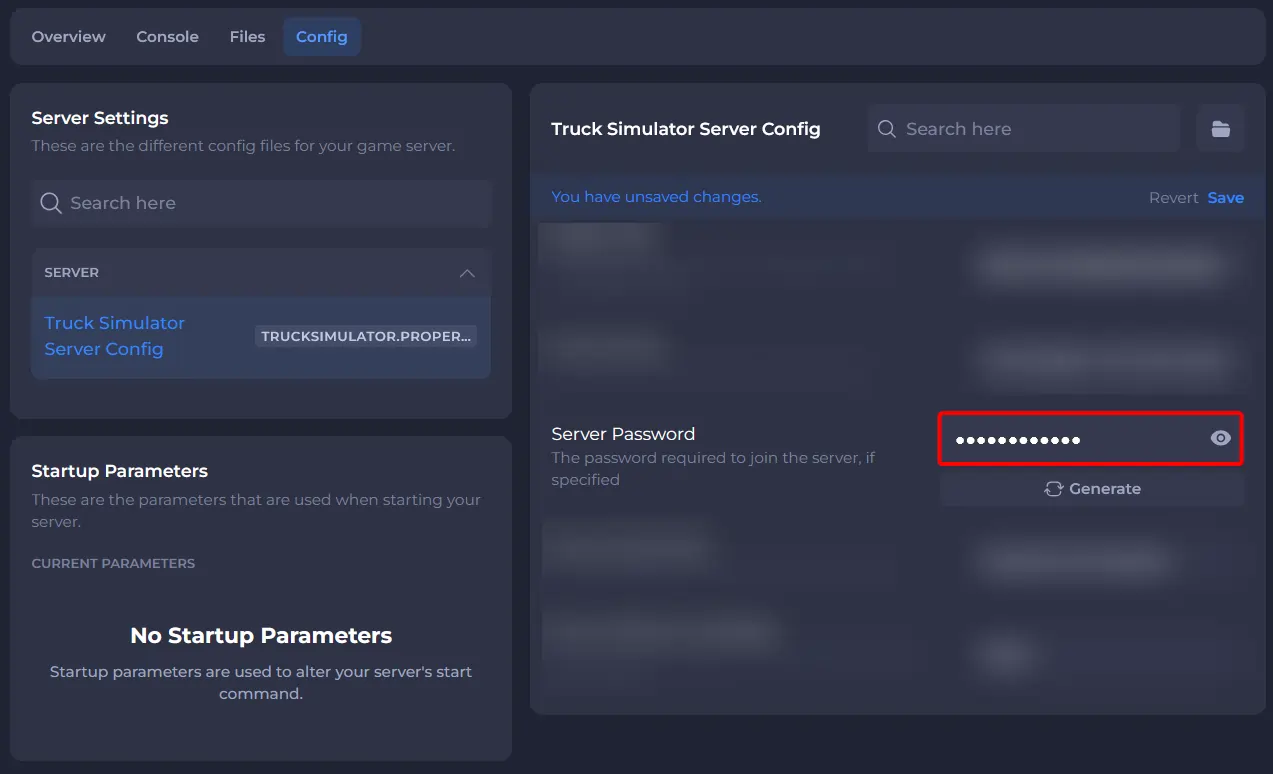This screenshot has height=774, width=1273.
Task: Show password using the eye icon
Action: tap(1221, 438)
